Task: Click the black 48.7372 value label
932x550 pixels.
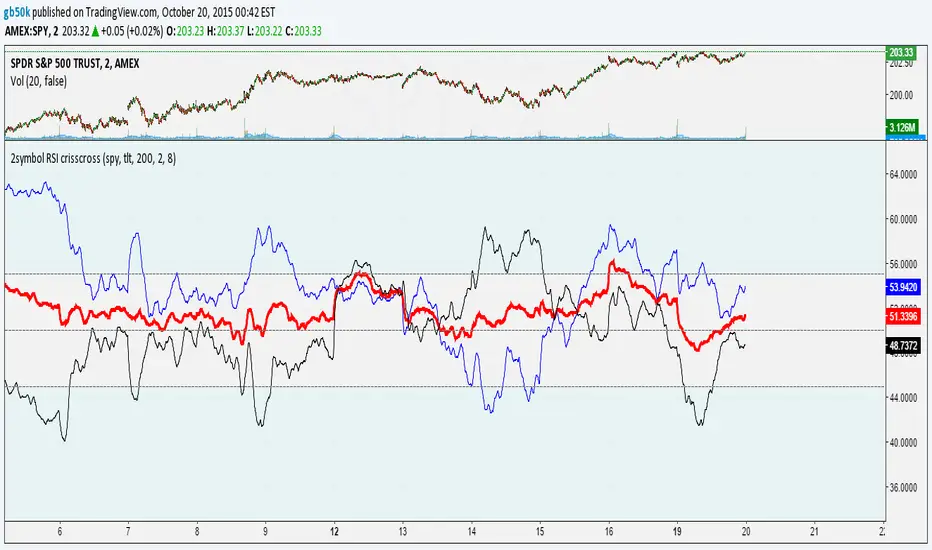Action: (903, 345)
